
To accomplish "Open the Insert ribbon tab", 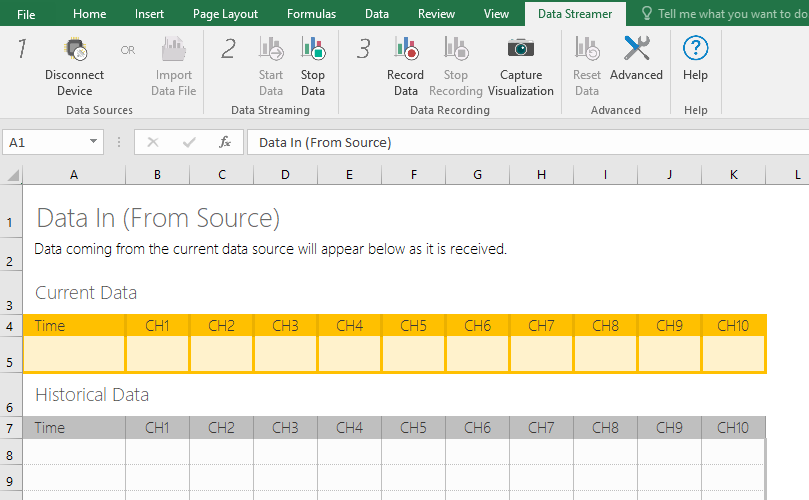I will pos(150,14).
